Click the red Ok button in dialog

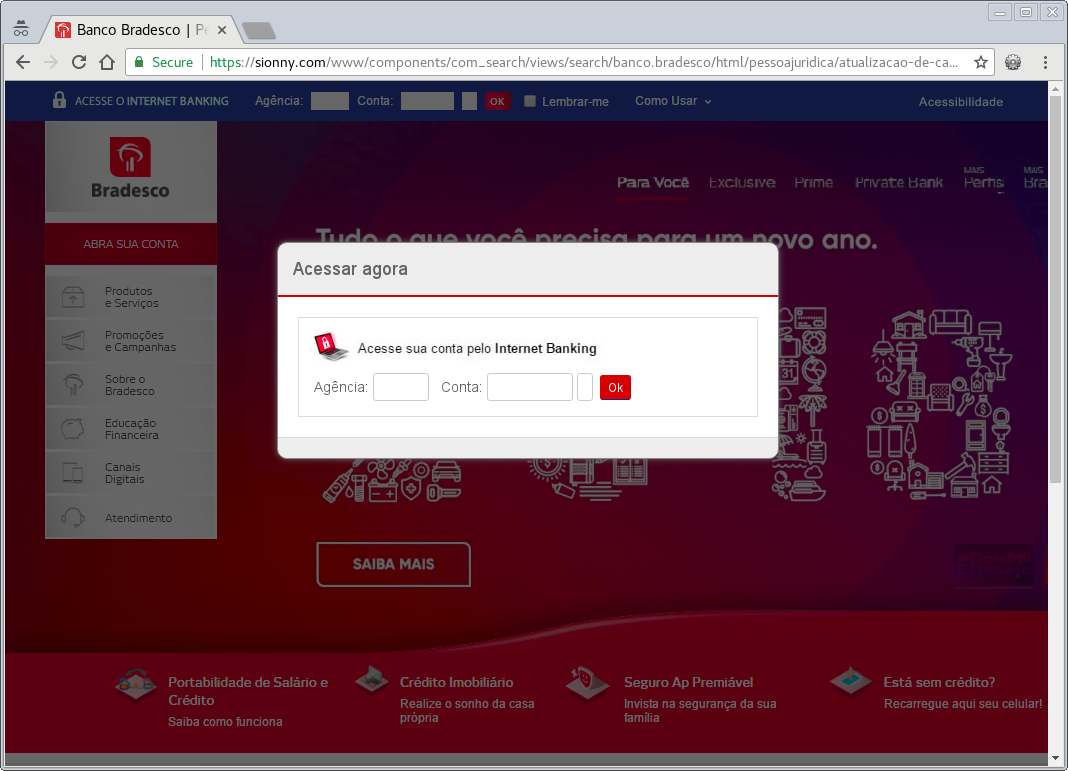(615, 388)
